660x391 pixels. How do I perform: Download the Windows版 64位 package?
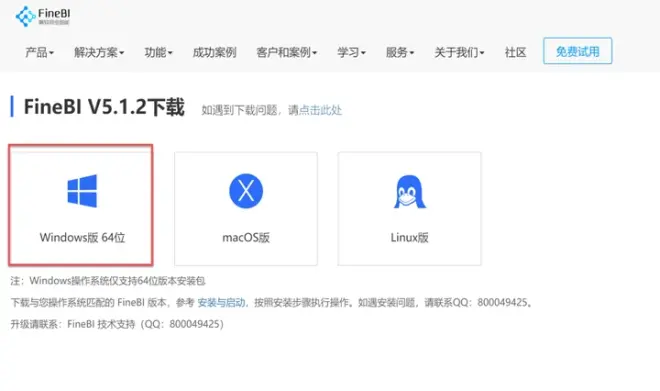point(81,205)
